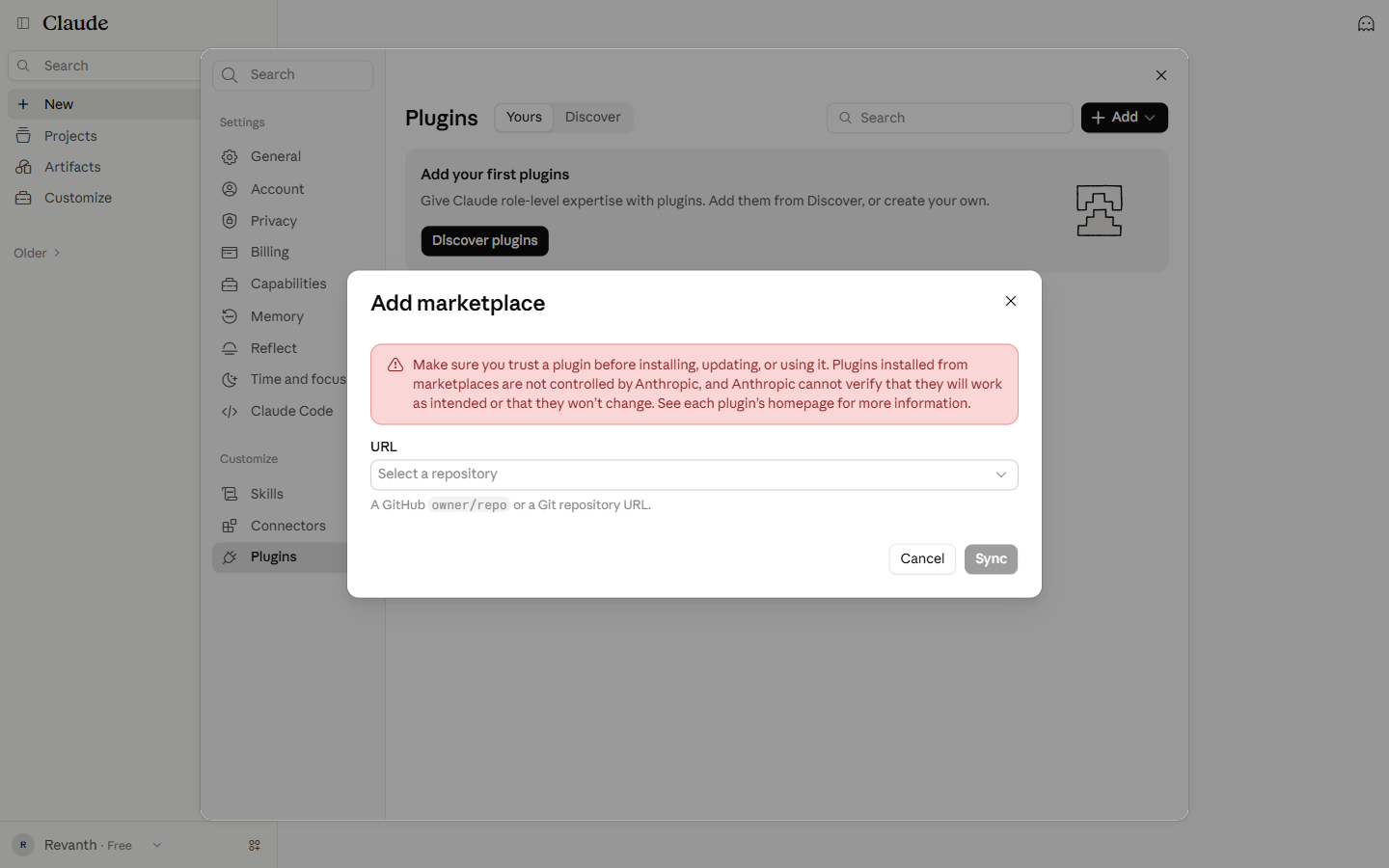Click the Reflect icon in settings

coord(230,348)
